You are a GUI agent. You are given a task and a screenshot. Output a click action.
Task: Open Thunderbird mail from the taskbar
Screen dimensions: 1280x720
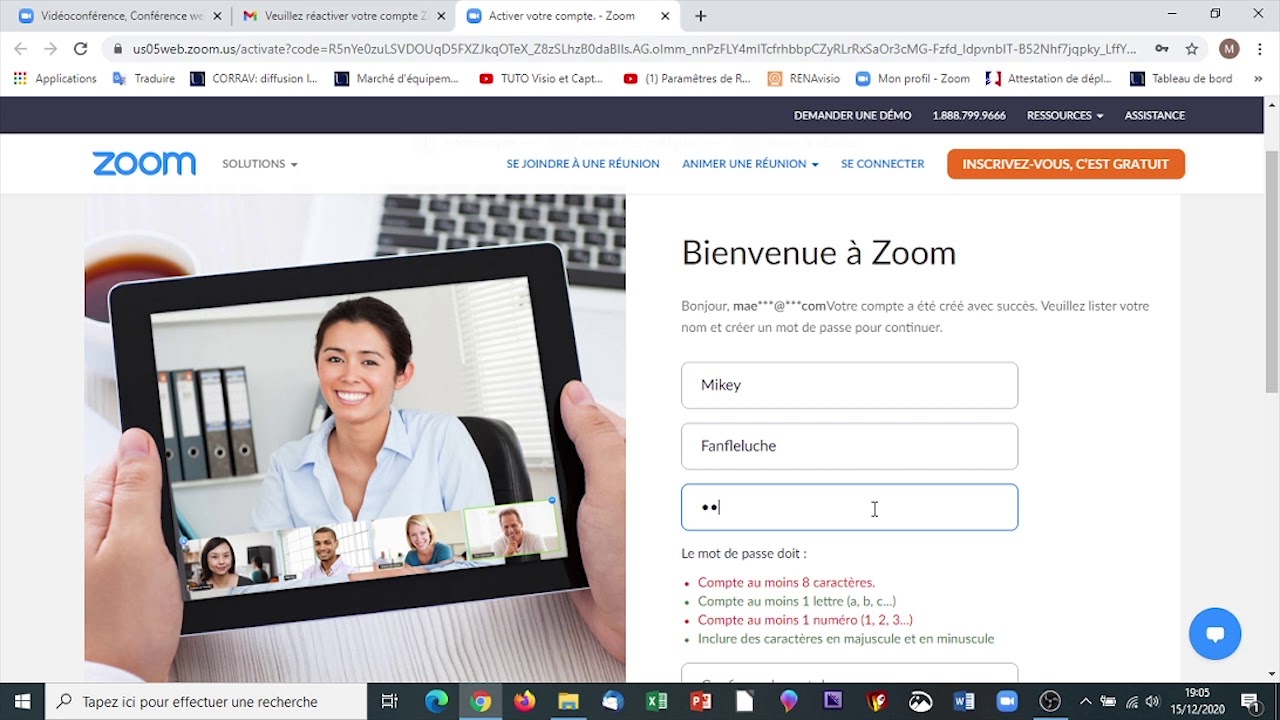point(613,701)
